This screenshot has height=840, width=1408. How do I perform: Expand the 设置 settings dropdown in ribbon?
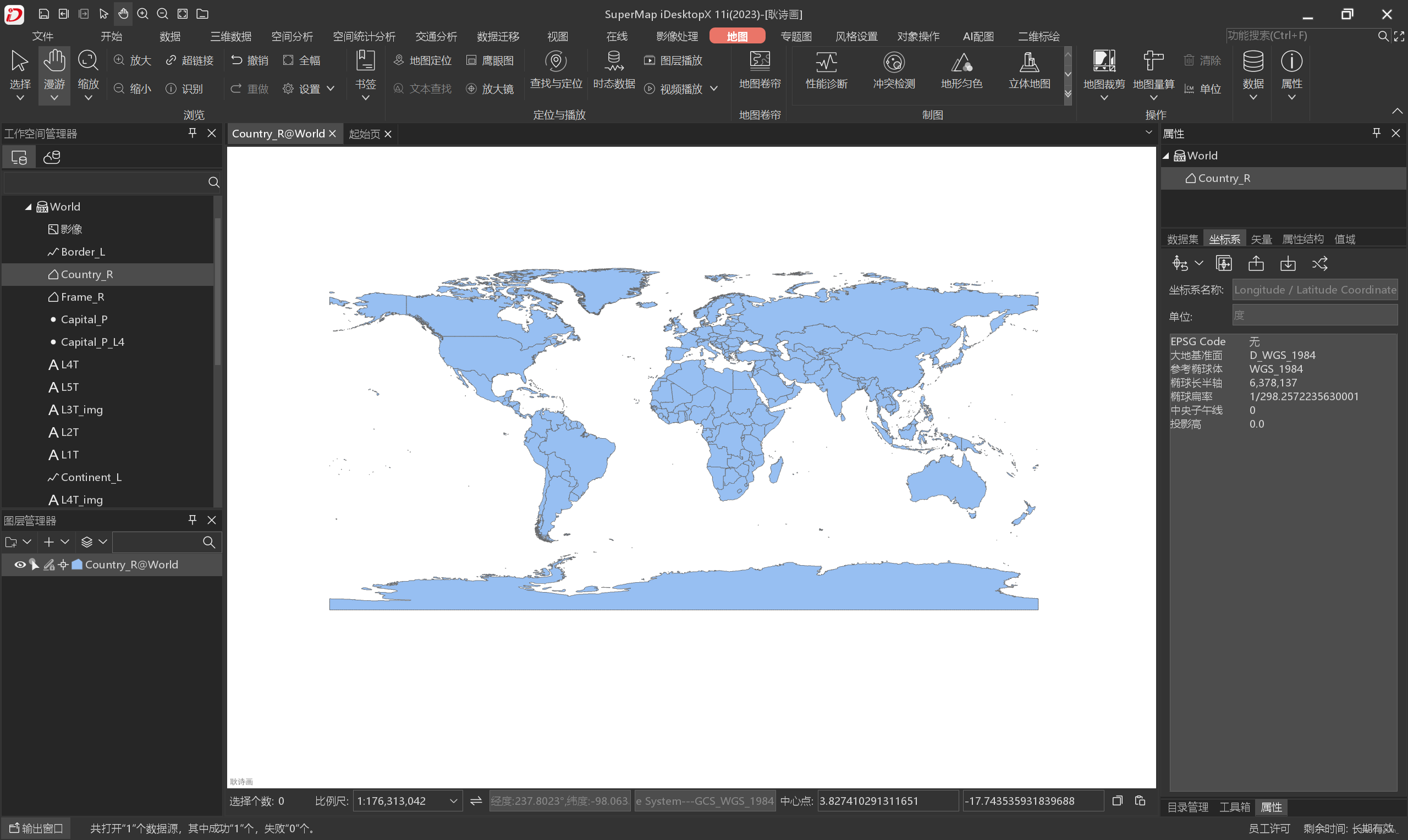330,89
